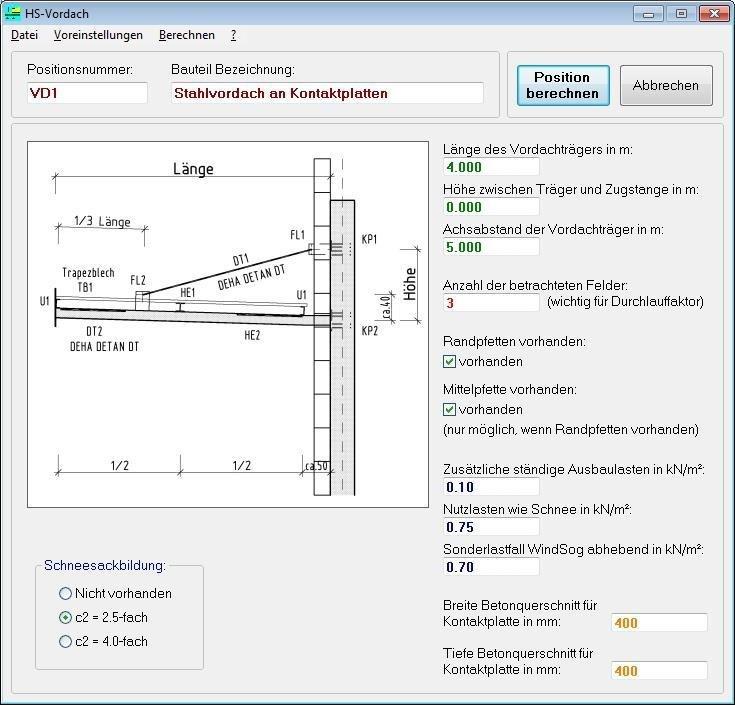This screenshot has height=705, width=735.
Task: Focus the Anzahl der betrachteten Felder field
Action: tap(491, 303)
